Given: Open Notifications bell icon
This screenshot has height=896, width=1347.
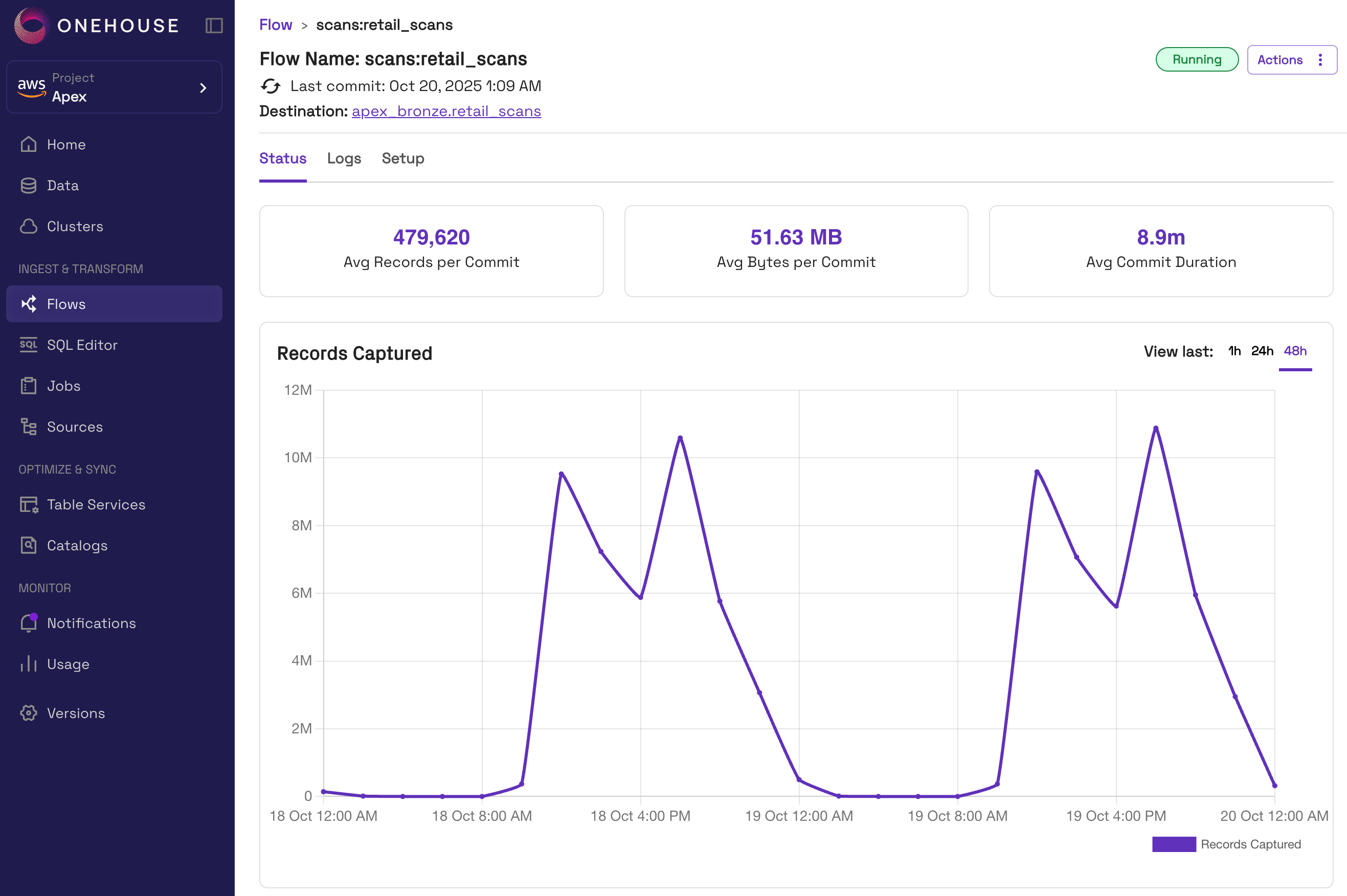Looking at the screenshot, I should tap(29, 623).
